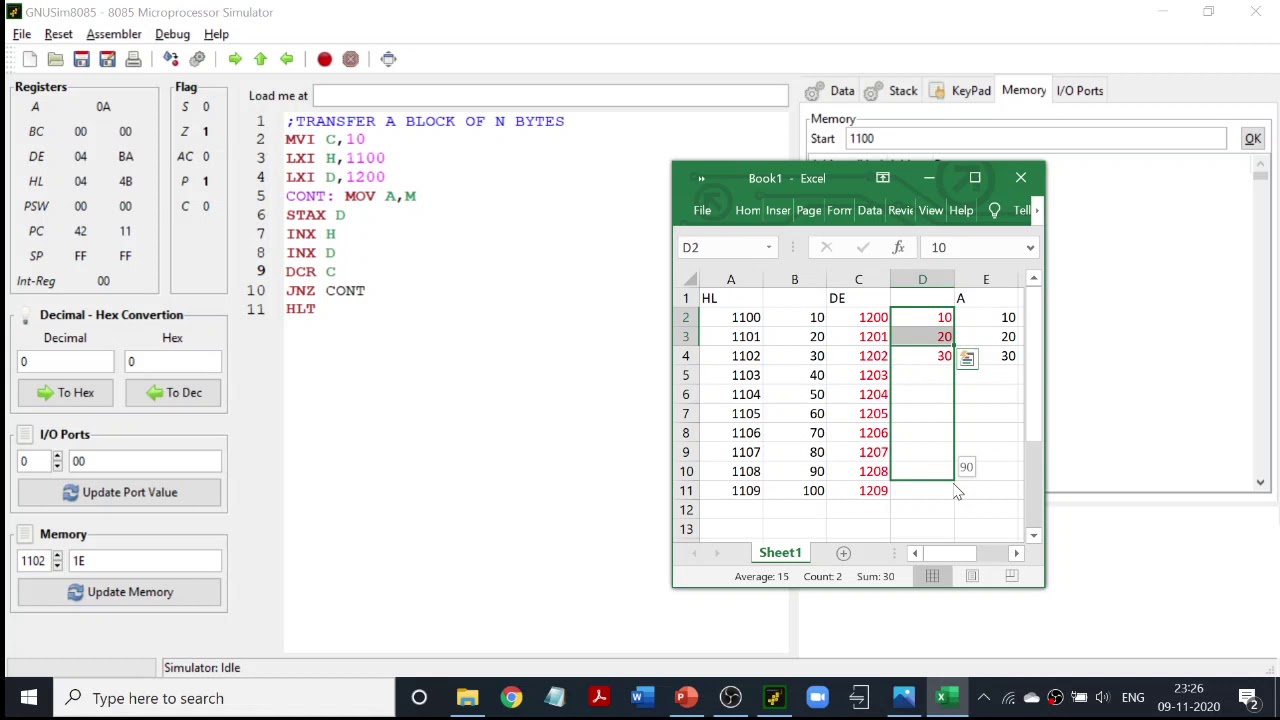
Task: Step in with right green arrow
Action: [235, 59]
